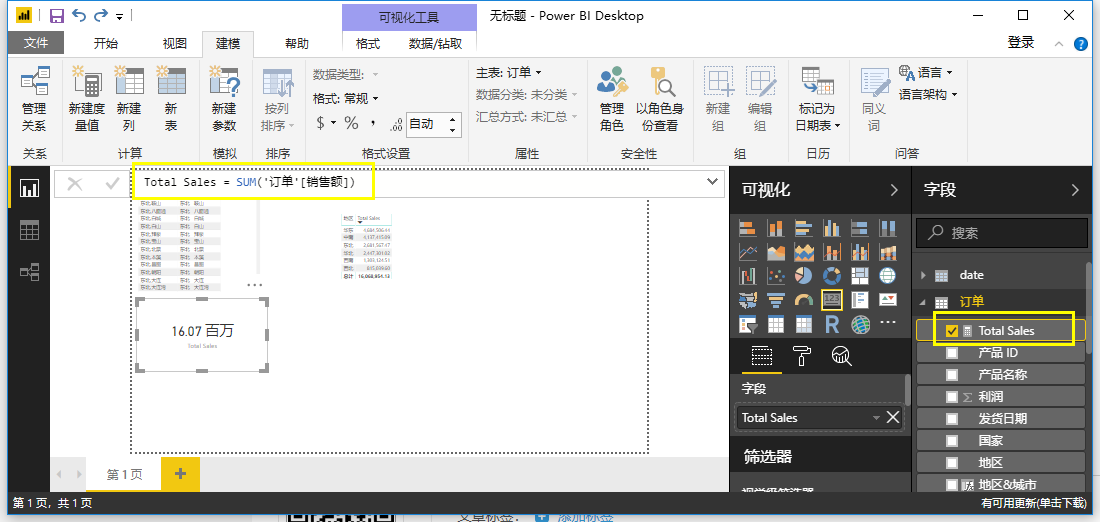The image size is (1100, 522).
Task: Check the 产品名称 field
Action: click(x=952, y=375)
